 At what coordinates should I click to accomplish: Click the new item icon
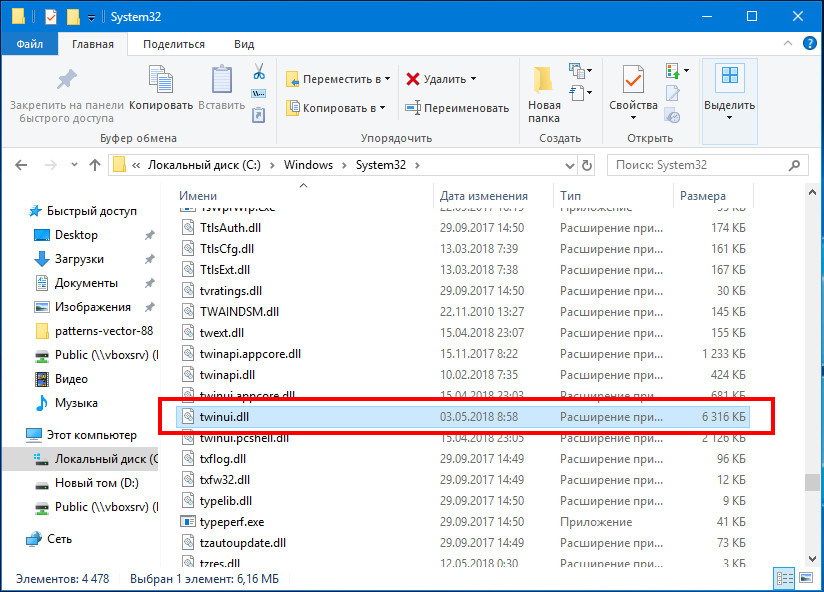pyautogui.click(x=576, y=70)
